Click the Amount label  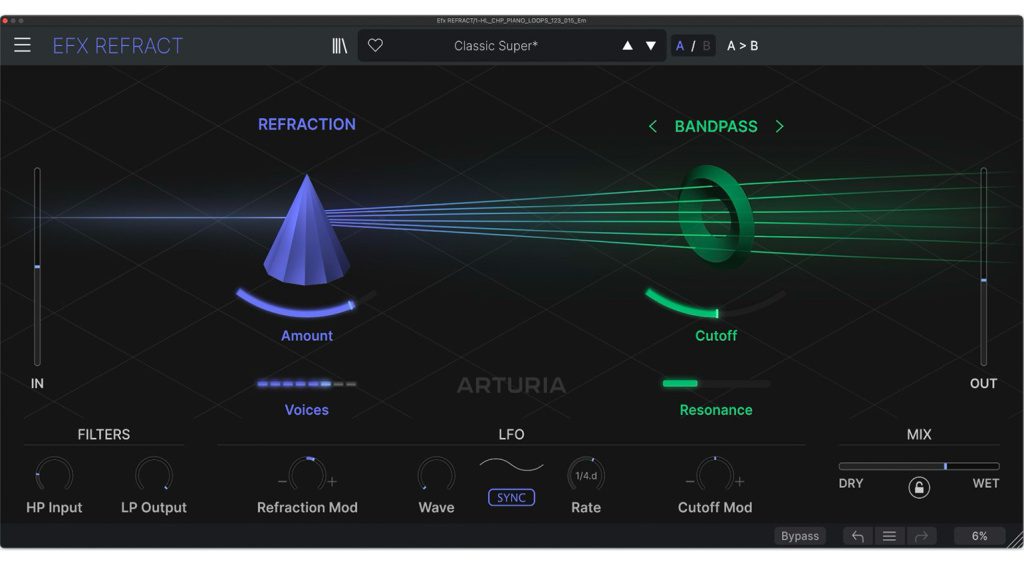307,336
